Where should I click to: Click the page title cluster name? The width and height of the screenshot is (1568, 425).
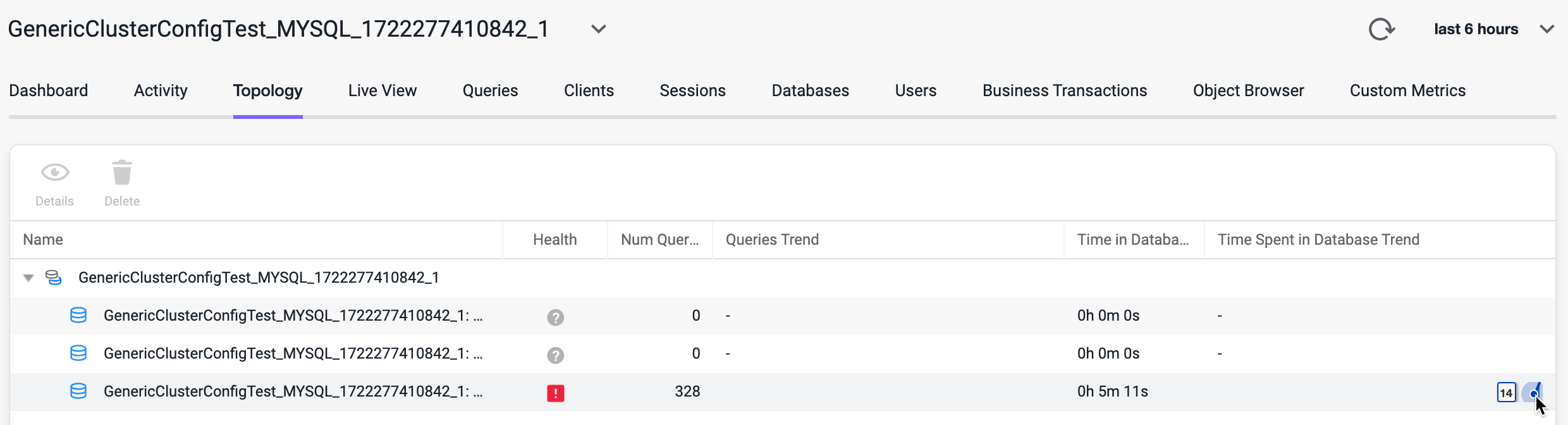coord(278,29)
